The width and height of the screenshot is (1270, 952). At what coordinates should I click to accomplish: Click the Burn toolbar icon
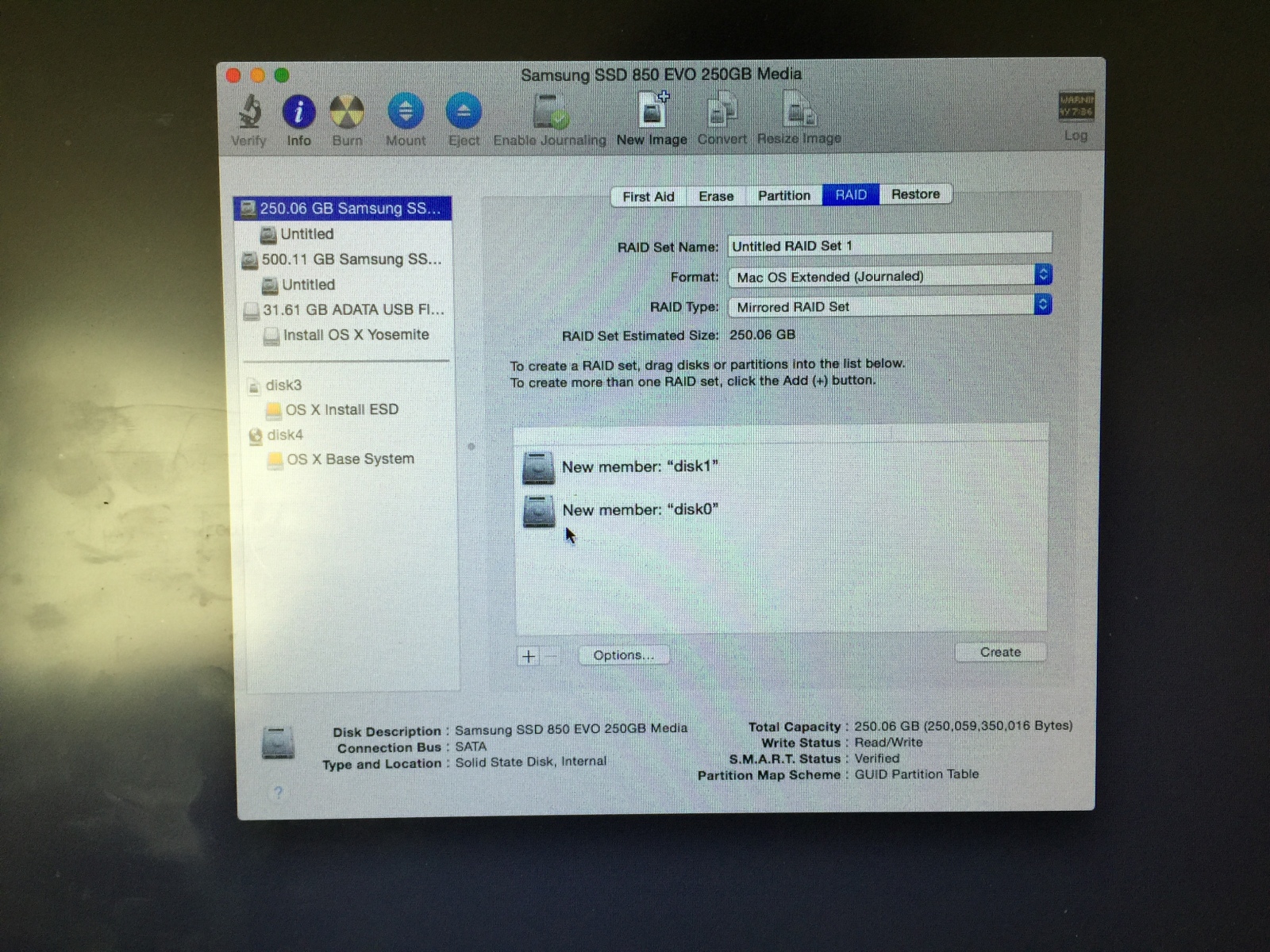click(347, 112)
